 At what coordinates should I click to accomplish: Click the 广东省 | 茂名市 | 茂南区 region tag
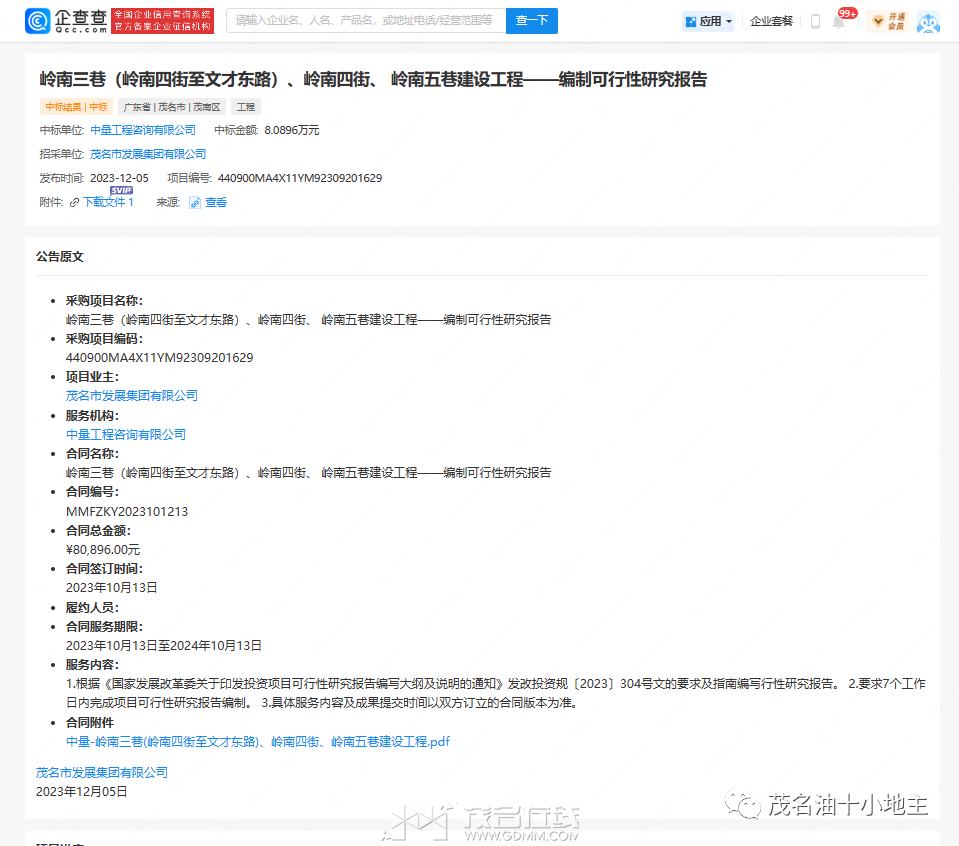pyautogui.click(x=172, y=107)
